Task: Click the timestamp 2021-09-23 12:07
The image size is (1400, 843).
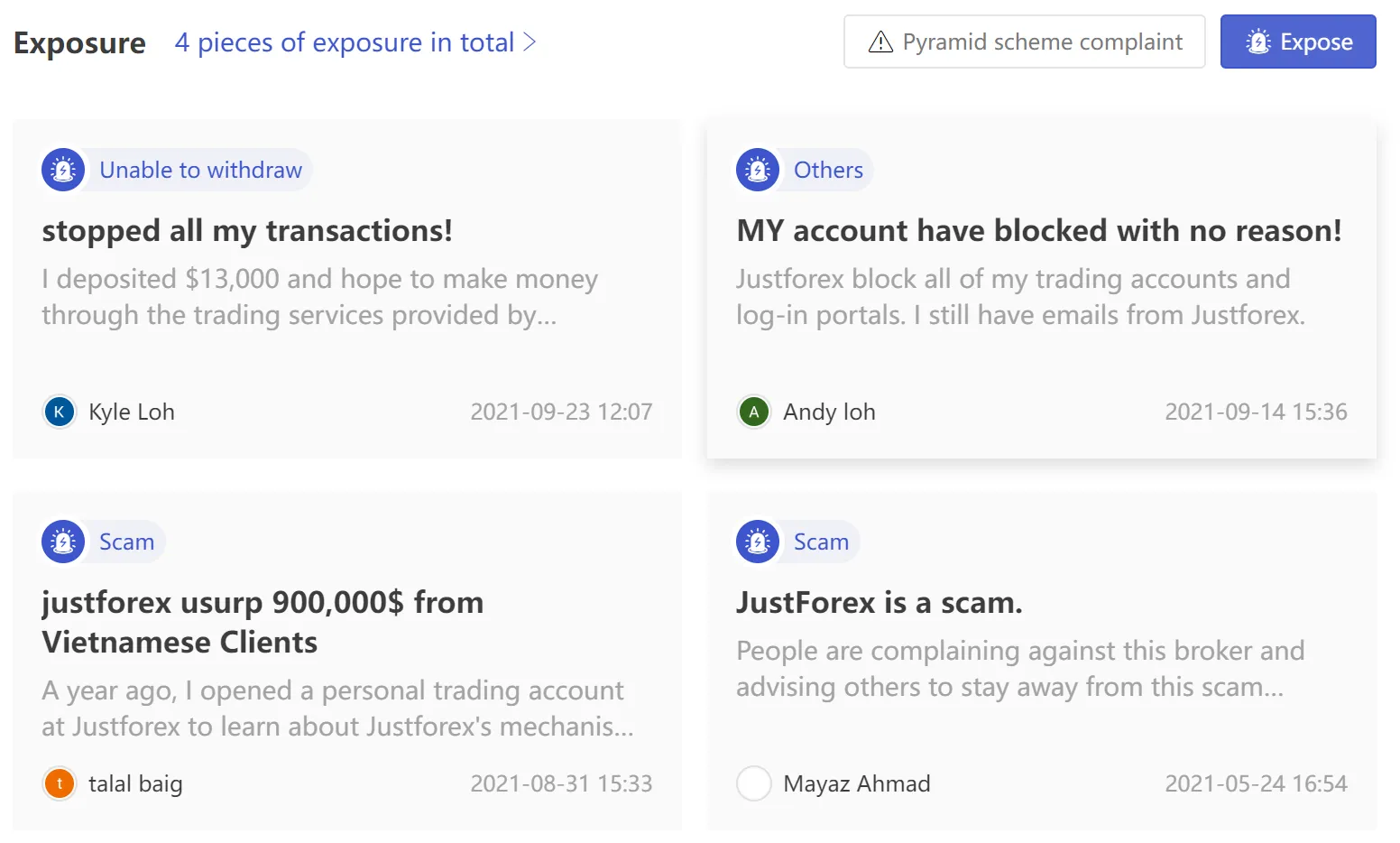Action: (561, 412)
